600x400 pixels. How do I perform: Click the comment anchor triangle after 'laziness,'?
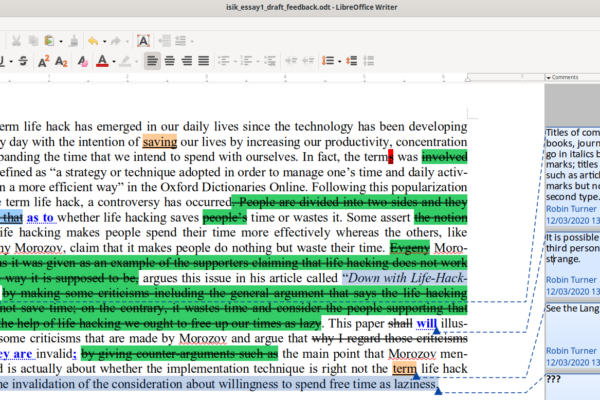438,391
